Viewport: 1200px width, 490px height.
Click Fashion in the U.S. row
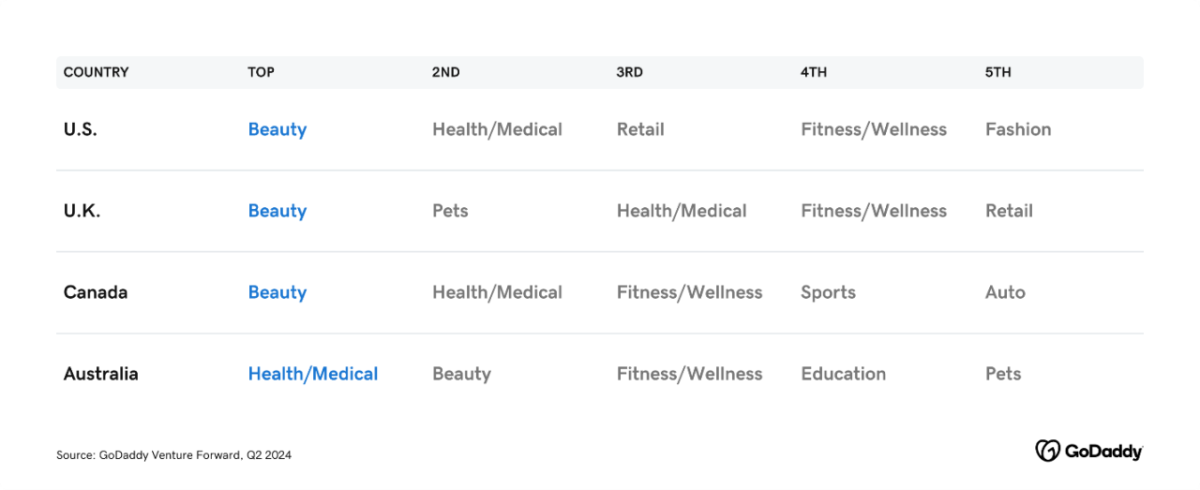[1018, 129]
